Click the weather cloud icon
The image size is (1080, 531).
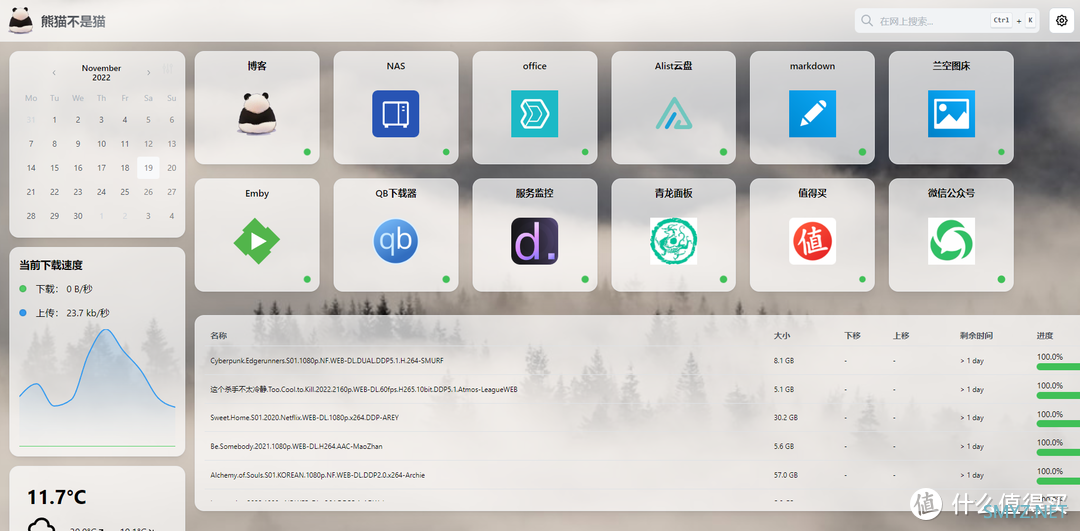[x=41, y=527]
